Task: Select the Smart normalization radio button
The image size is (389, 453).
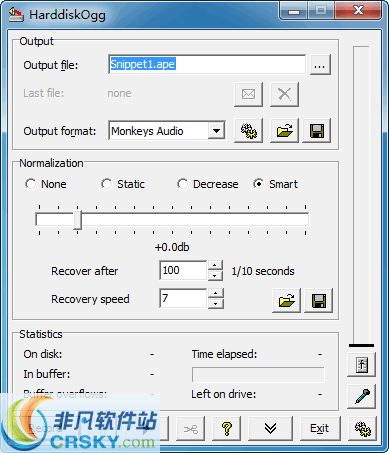Action: click(258, 184)
